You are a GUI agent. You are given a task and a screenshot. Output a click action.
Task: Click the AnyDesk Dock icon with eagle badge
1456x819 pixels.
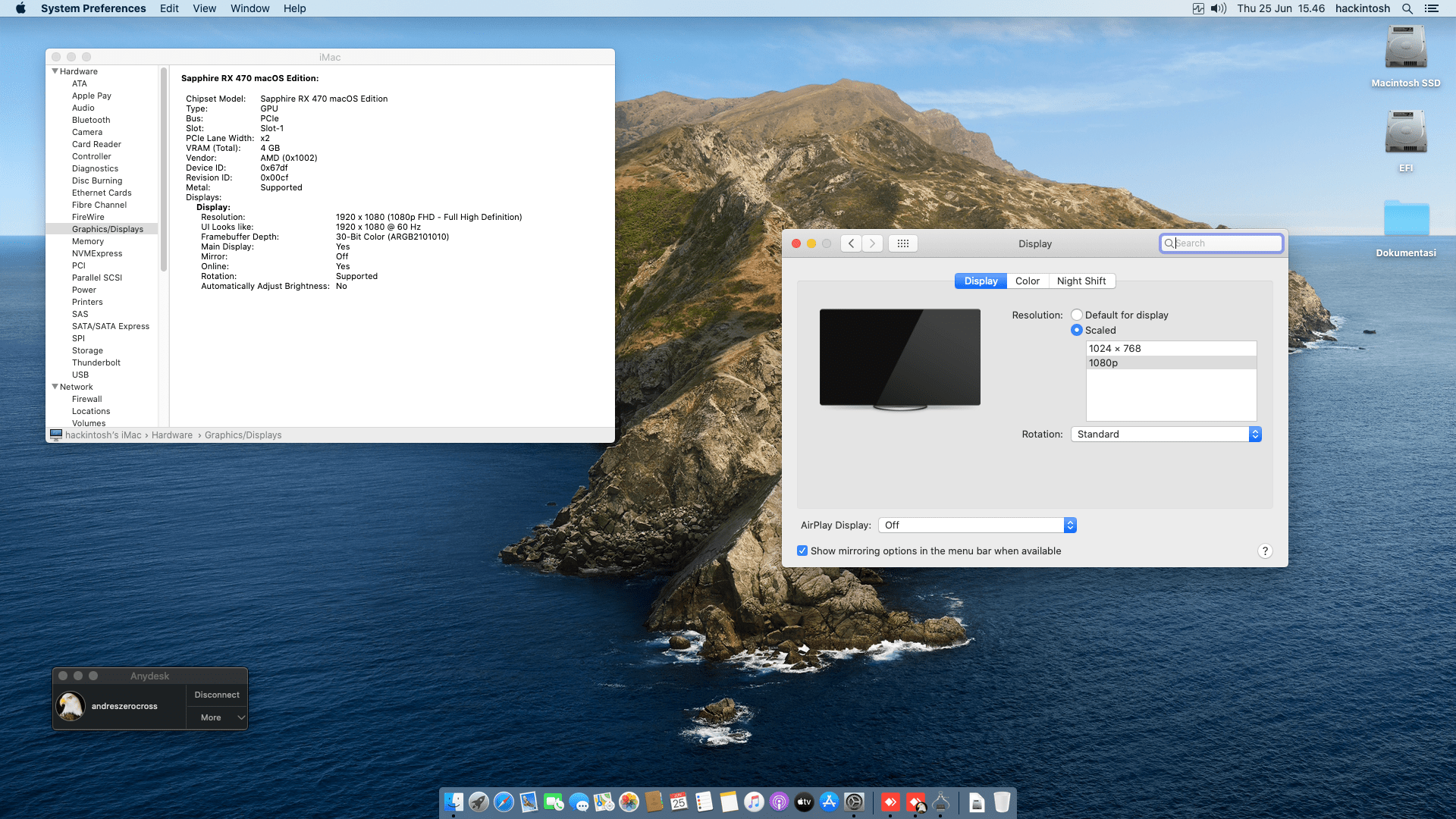click(x=916, y=802)
